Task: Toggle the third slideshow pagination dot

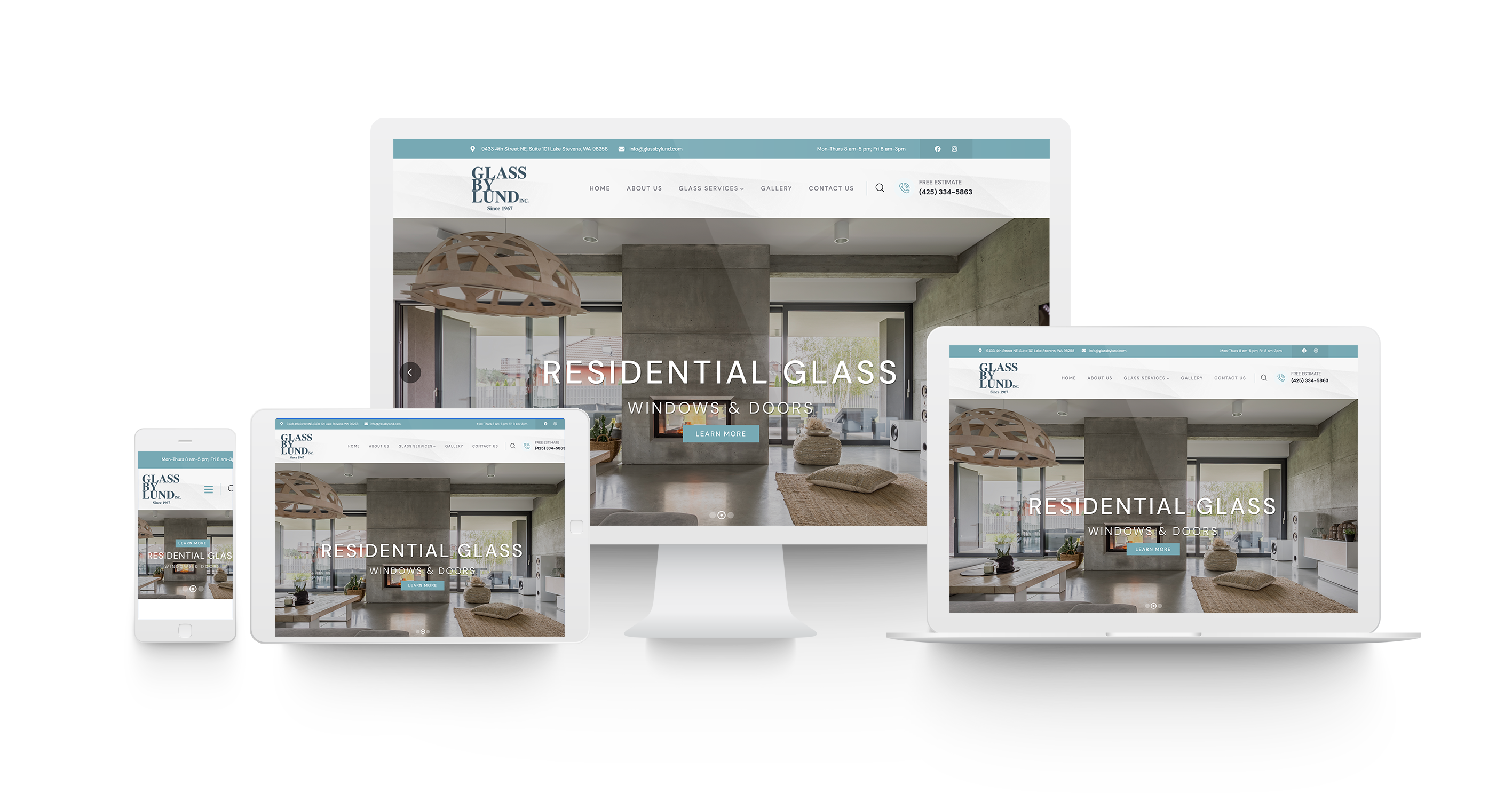Action: pyautogui.click(x=731, y=515)
